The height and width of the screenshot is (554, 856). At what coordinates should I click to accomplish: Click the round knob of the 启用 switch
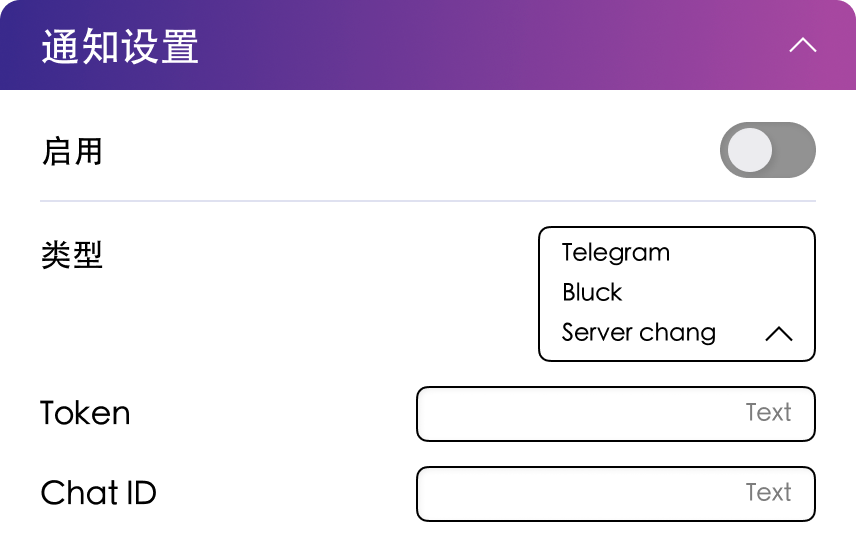click(x=750, y=150)
